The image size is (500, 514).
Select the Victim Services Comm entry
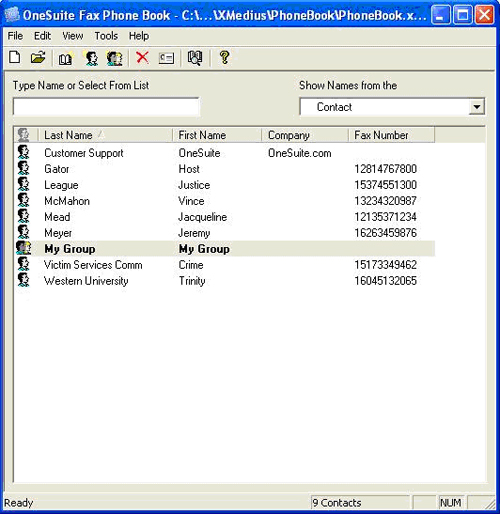(x=93, y=265)
